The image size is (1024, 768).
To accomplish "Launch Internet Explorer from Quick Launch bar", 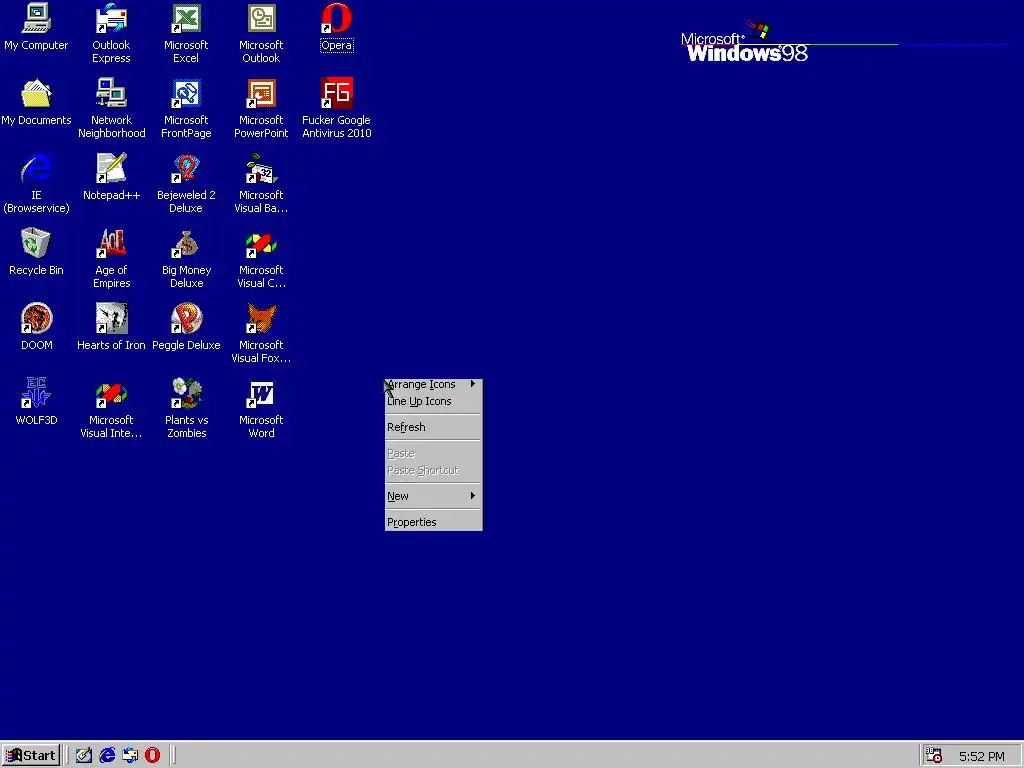I will [107, 756].
